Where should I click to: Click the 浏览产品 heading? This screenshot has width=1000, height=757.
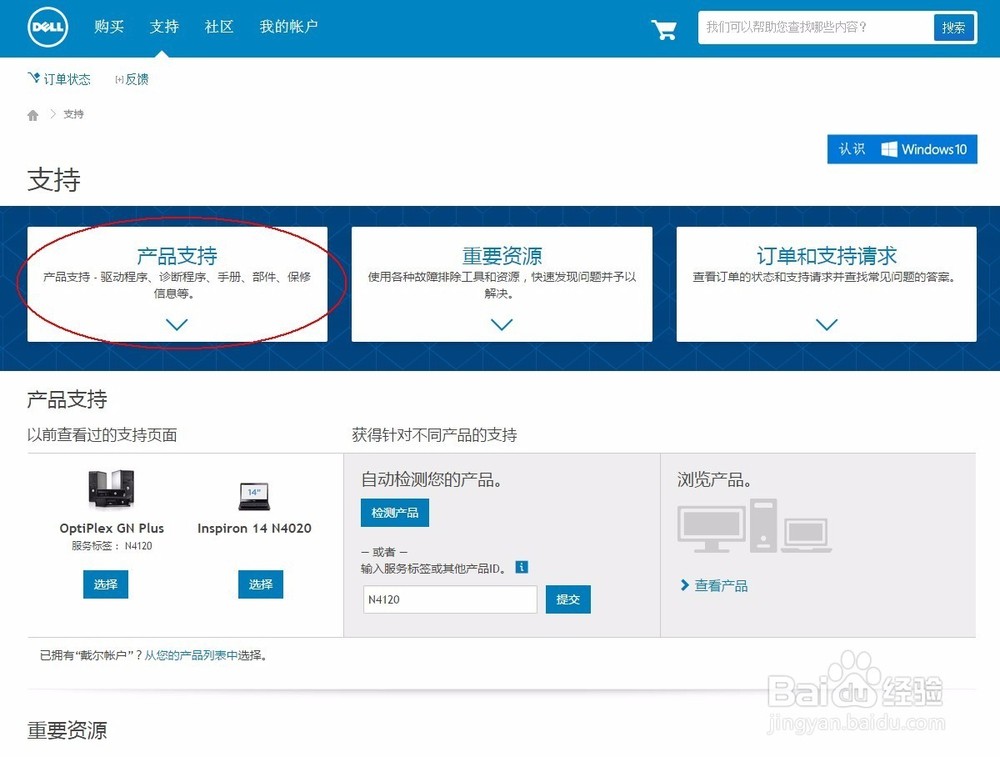[x=714, y=480]
